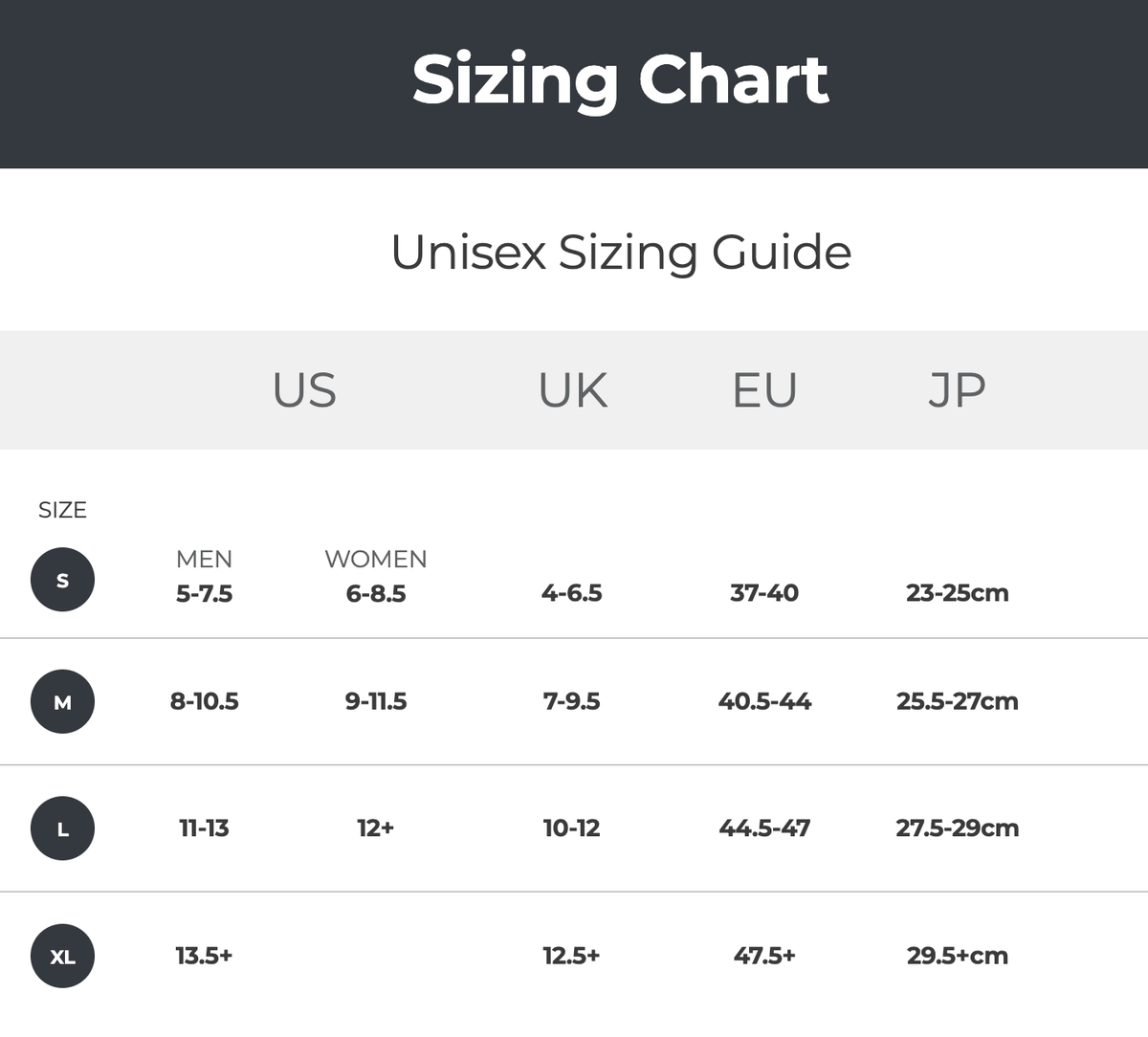Click men's size 5-7.5 value
This screenshot has width=1148, height=1037.
pos(204,593)
